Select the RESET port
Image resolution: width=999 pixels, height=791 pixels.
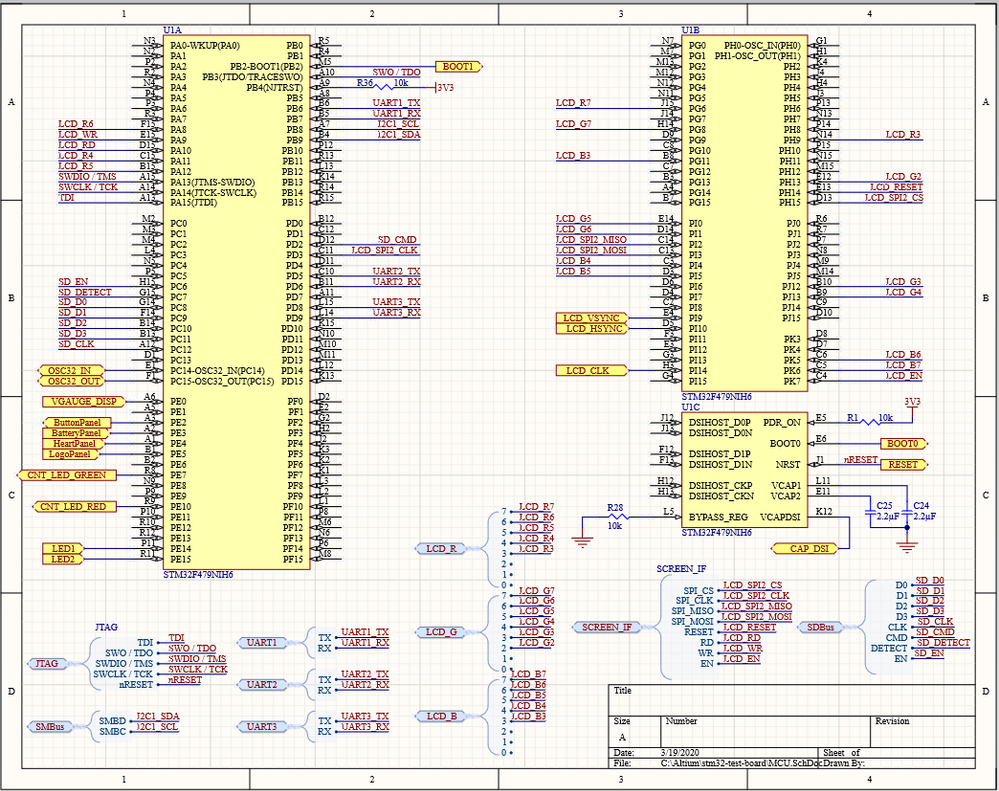pyautogui.click(x=903, y=464)
